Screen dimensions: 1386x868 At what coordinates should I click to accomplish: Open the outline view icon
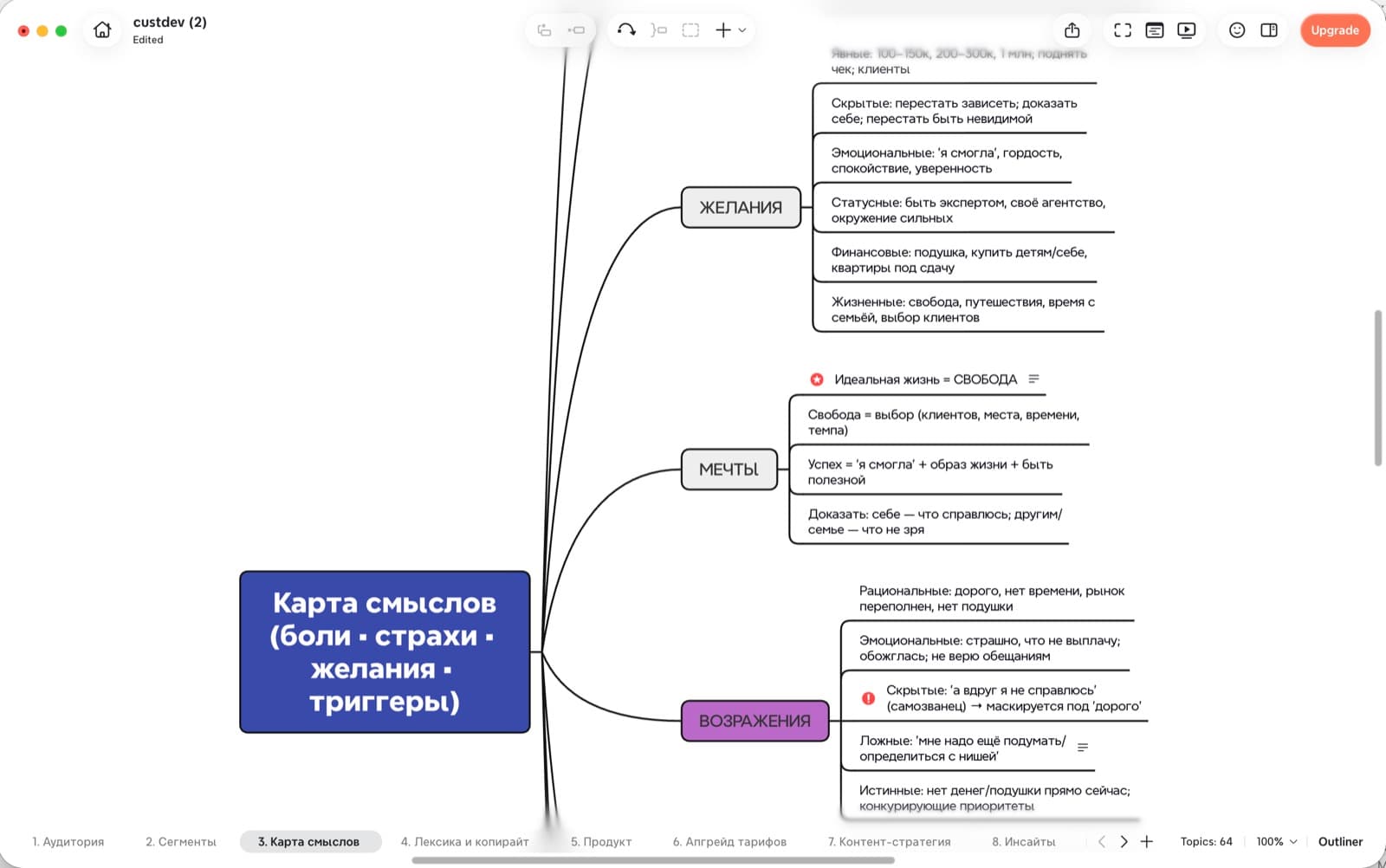[1155, 30]
